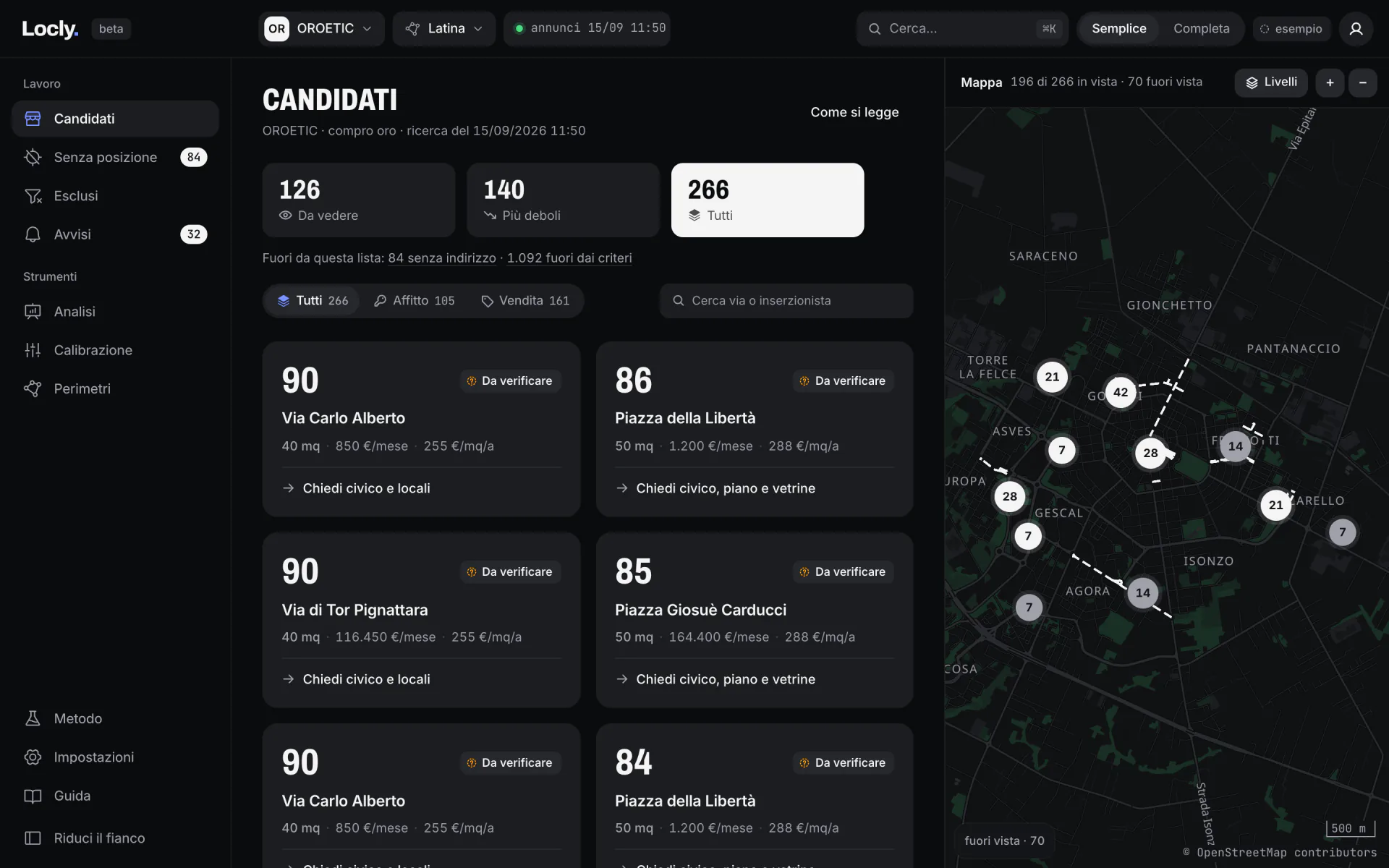Click the fuori vista · 70 chip

click(1004, 841)
